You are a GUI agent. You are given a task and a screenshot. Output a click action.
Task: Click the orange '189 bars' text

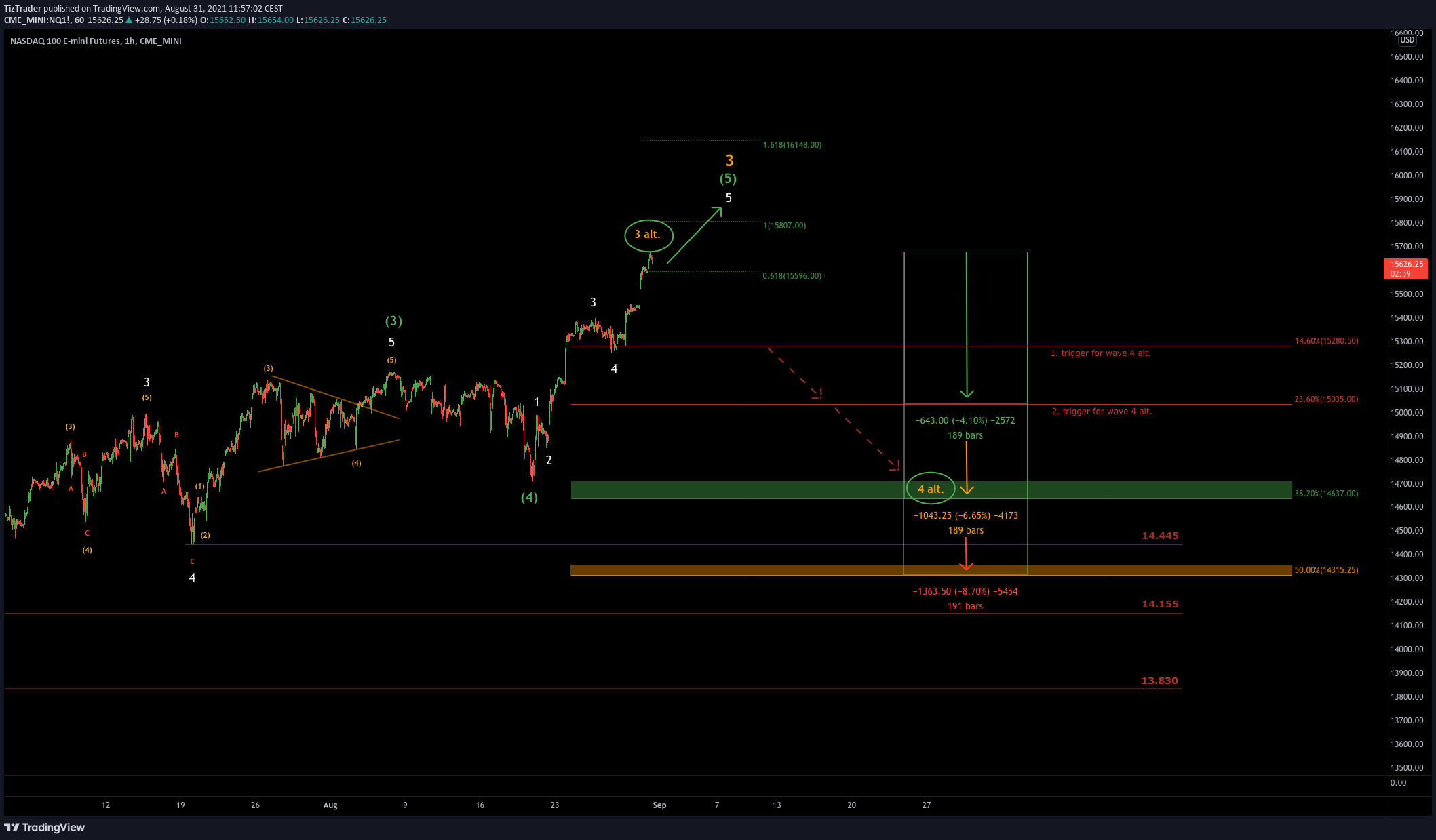click(966, 531)
